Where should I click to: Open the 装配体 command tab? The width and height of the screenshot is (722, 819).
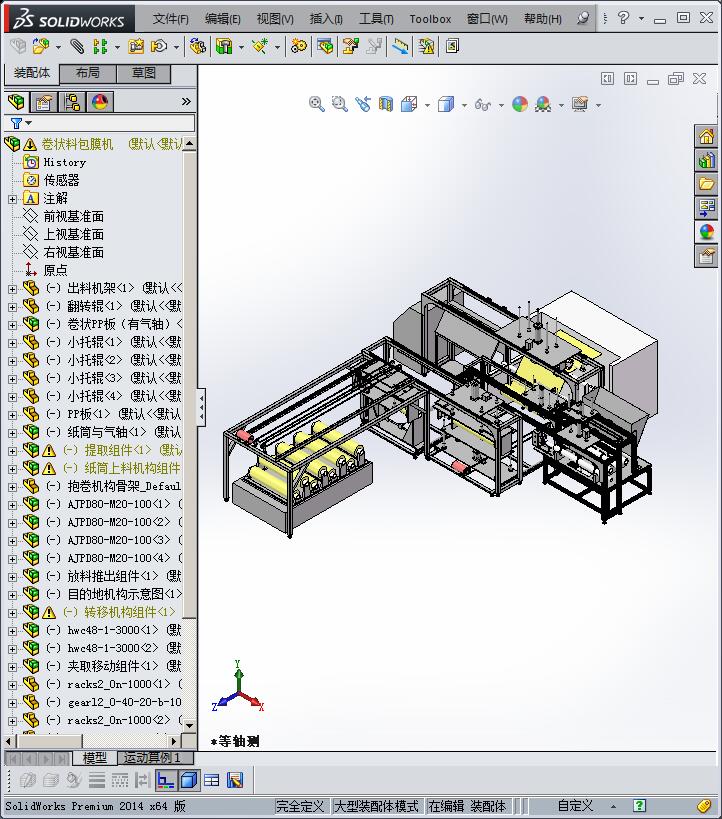click(32, 73)
